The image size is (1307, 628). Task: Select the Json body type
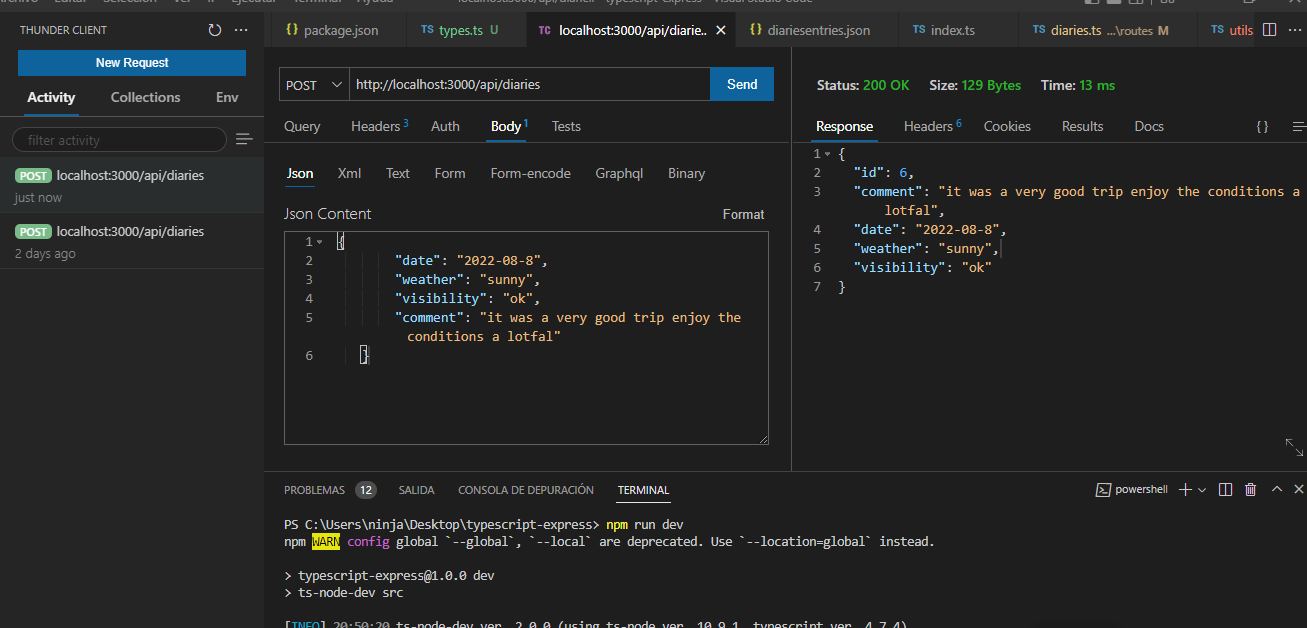[x=300, y=173]
